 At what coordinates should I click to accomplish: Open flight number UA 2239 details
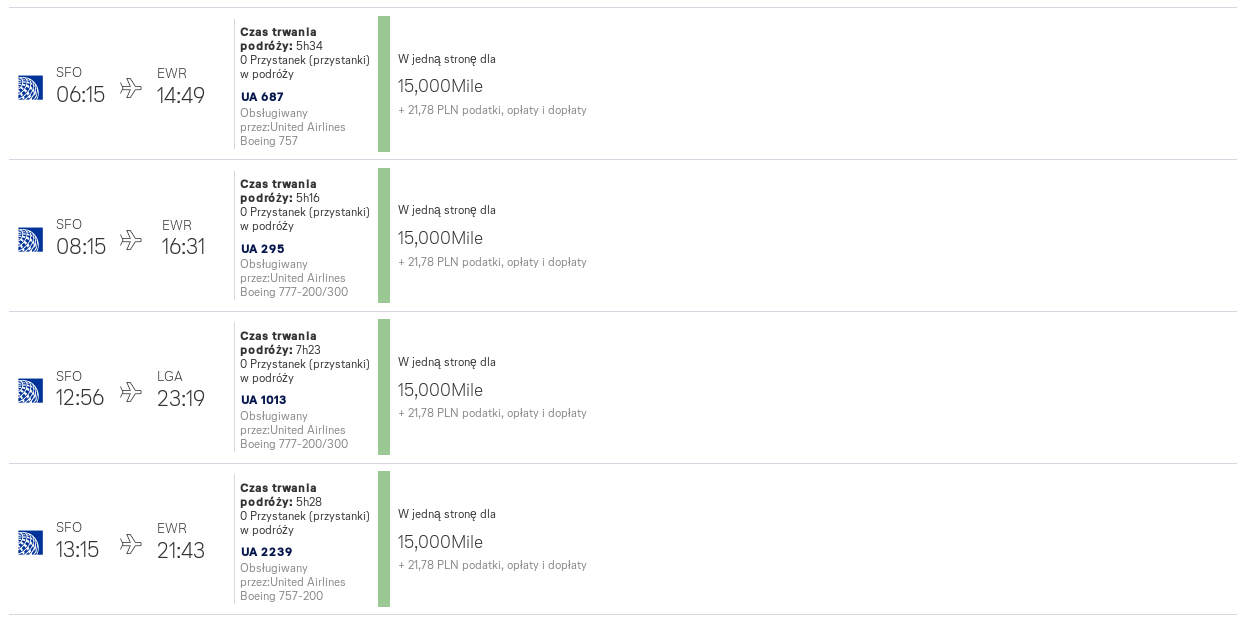point(266,552)
